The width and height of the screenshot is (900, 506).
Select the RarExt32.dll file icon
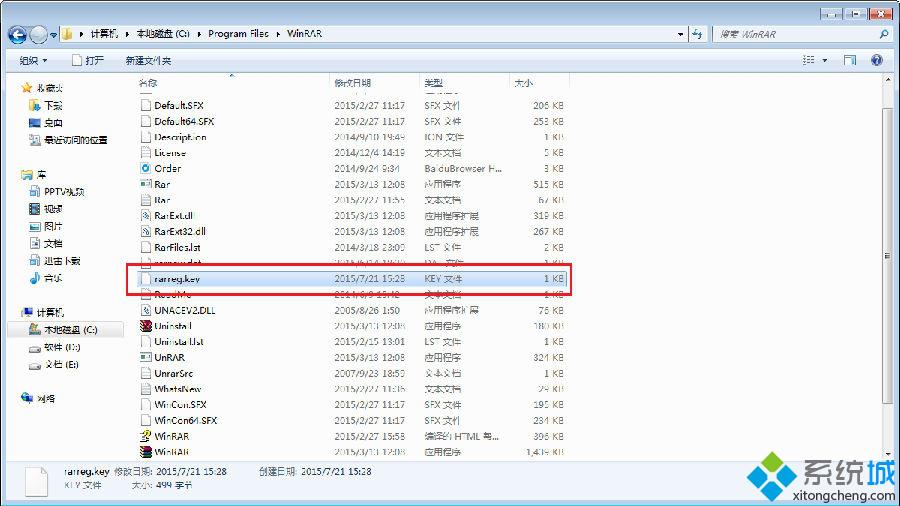click(146, 231)
